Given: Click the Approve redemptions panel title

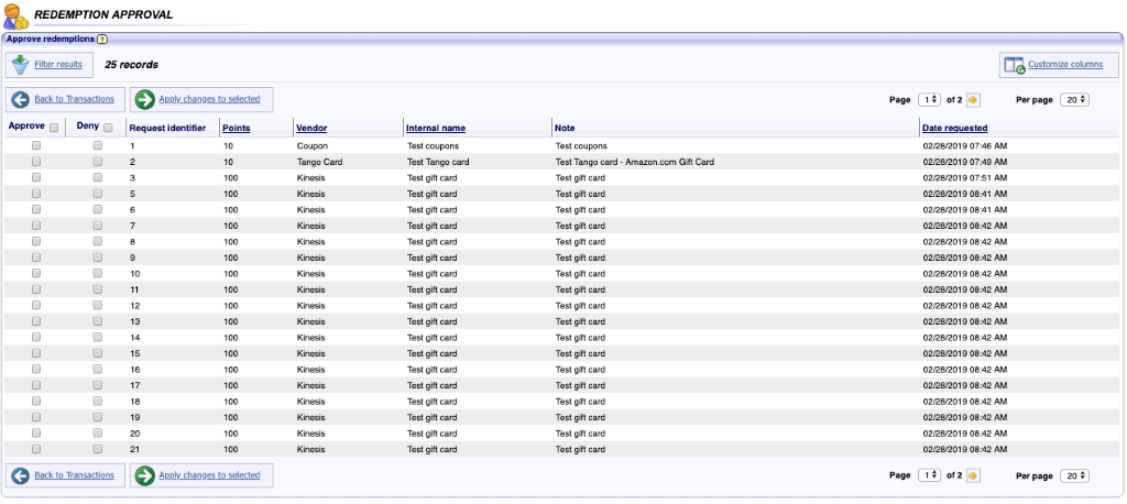Looking at the screenshot, I should (50, 39).
